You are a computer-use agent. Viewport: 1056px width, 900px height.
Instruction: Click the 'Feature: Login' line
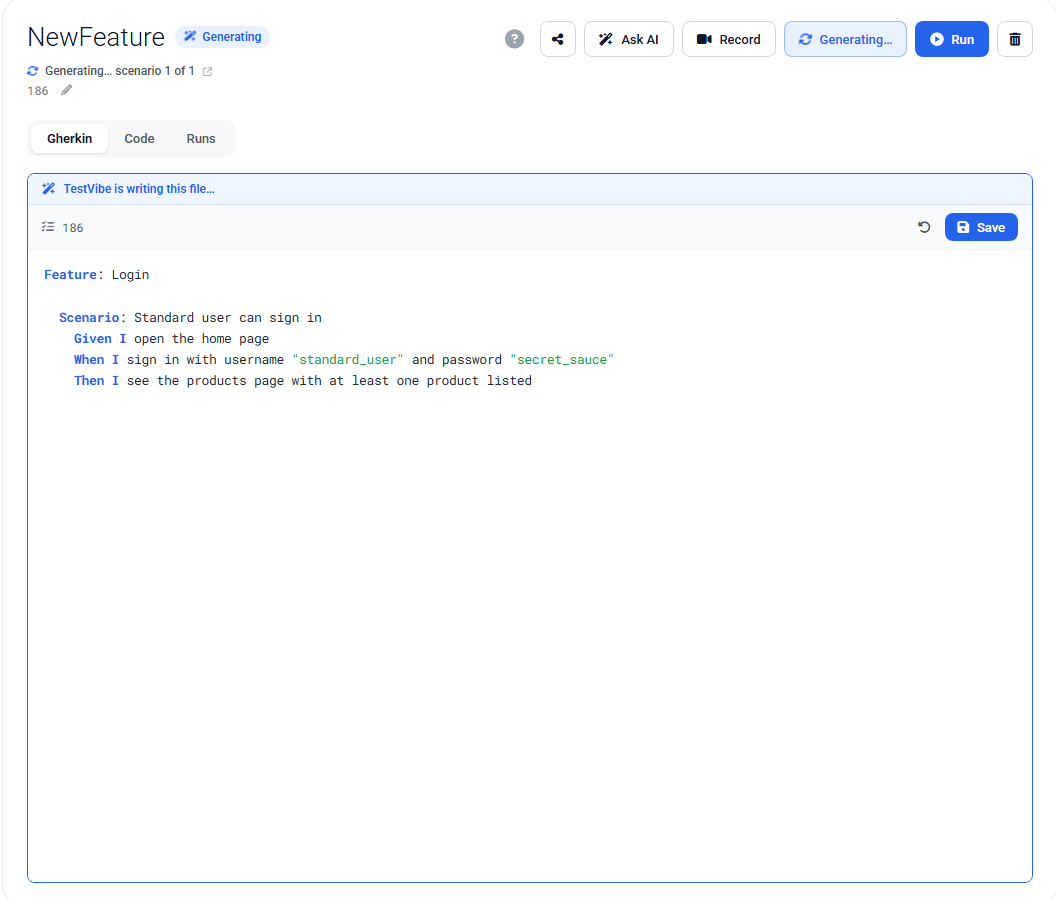coord(97,275)
